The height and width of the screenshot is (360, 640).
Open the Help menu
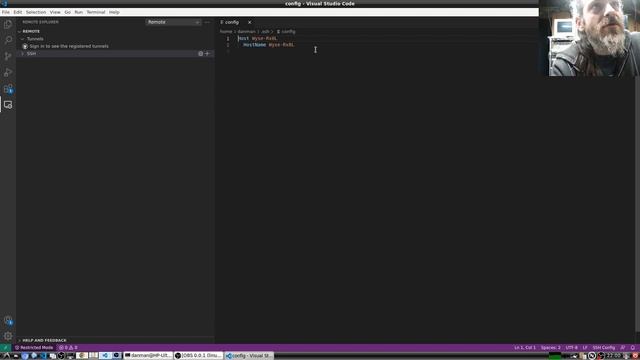[114, 12]
